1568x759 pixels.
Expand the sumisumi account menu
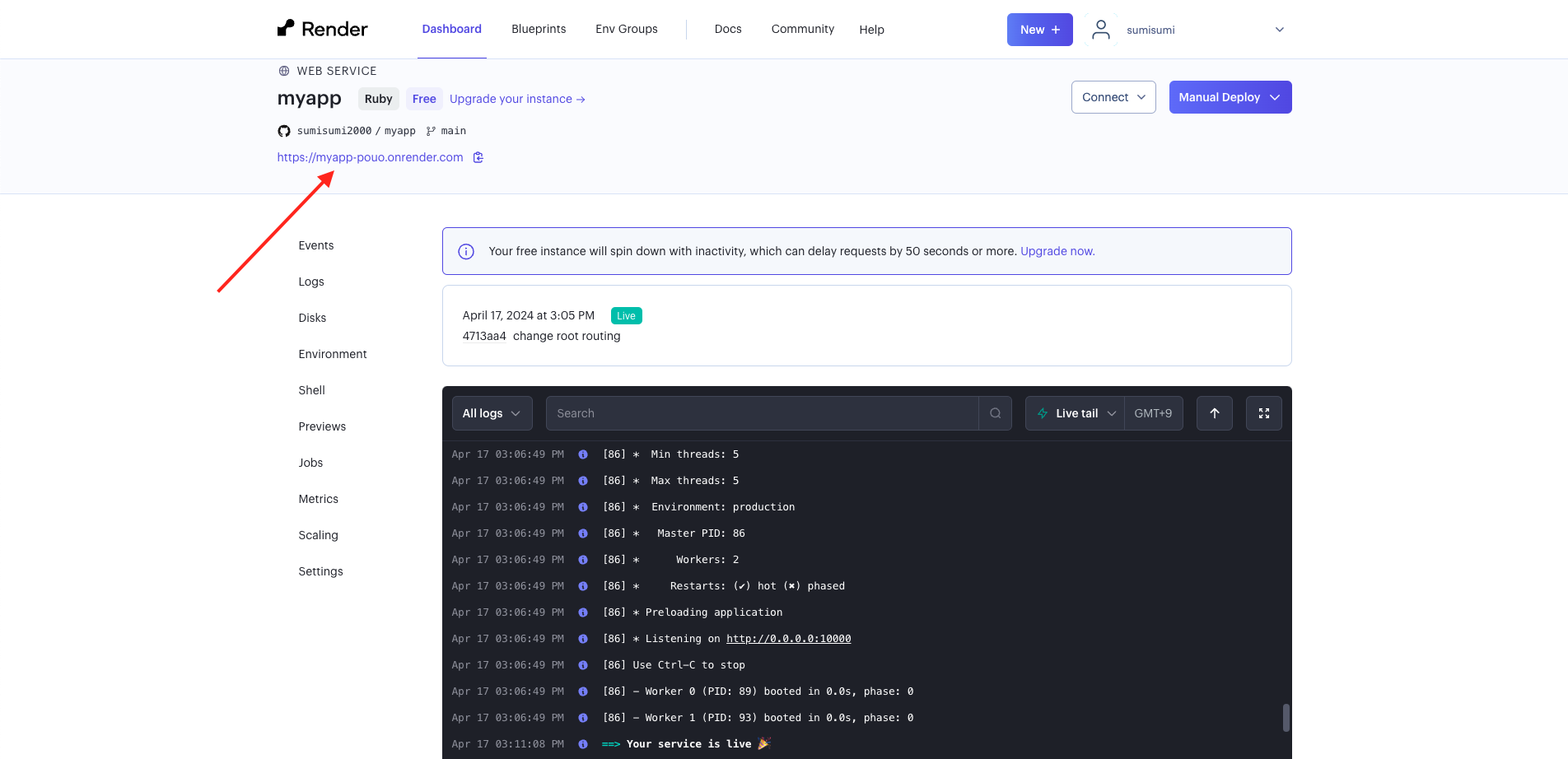coord(1279,30)
